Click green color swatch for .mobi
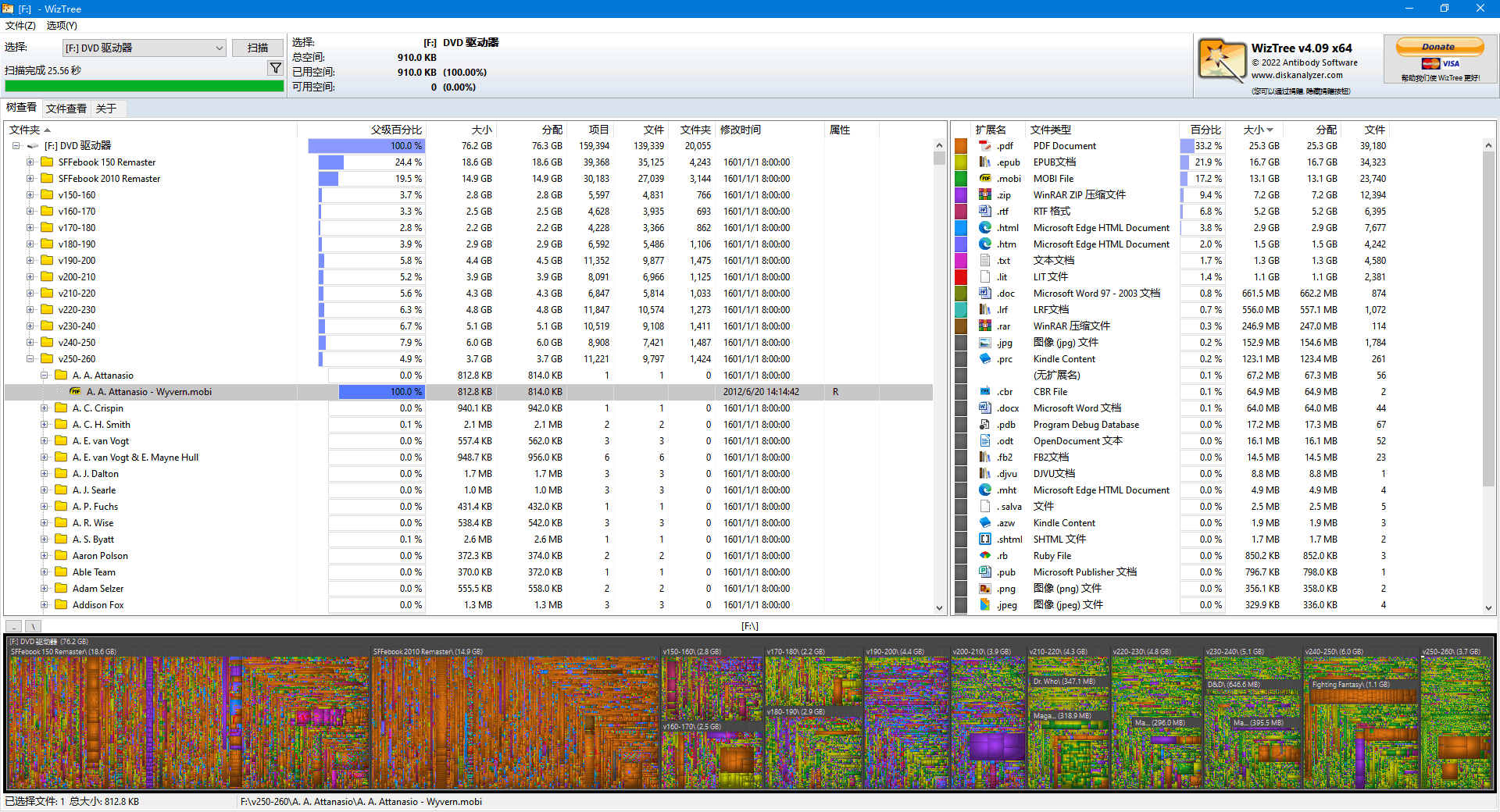 click(x=961, y=179)
